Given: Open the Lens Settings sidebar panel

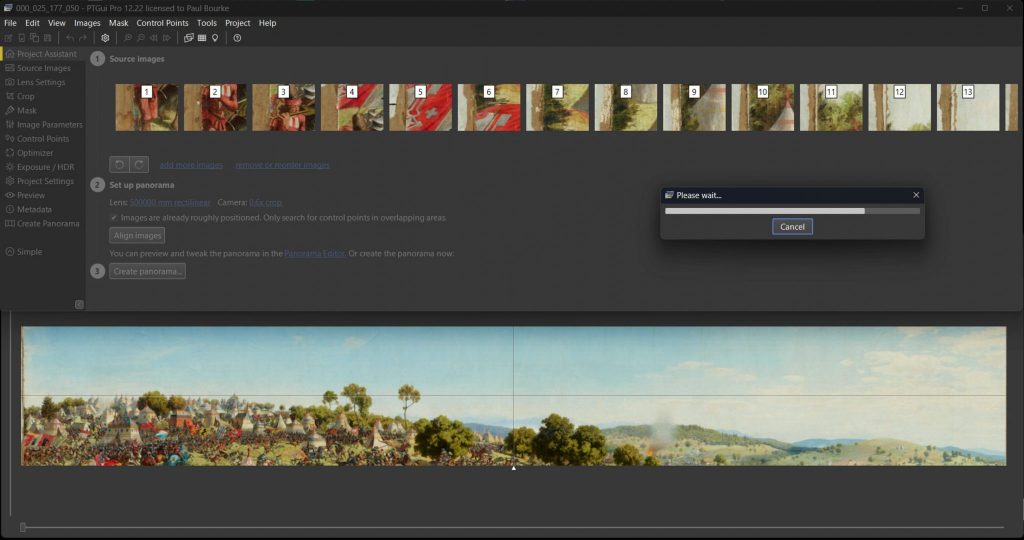Looking at the screenshot, I should coord(40,82).
